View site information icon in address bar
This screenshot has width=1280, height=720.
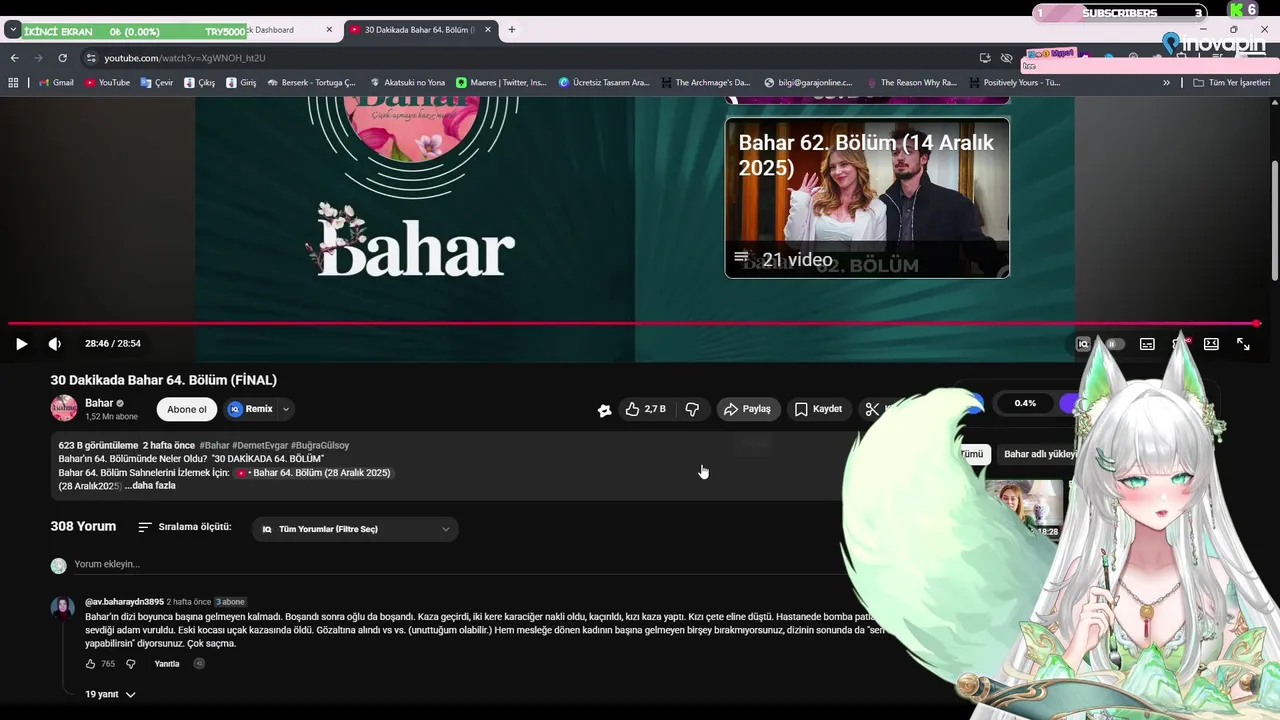[91, 58]
